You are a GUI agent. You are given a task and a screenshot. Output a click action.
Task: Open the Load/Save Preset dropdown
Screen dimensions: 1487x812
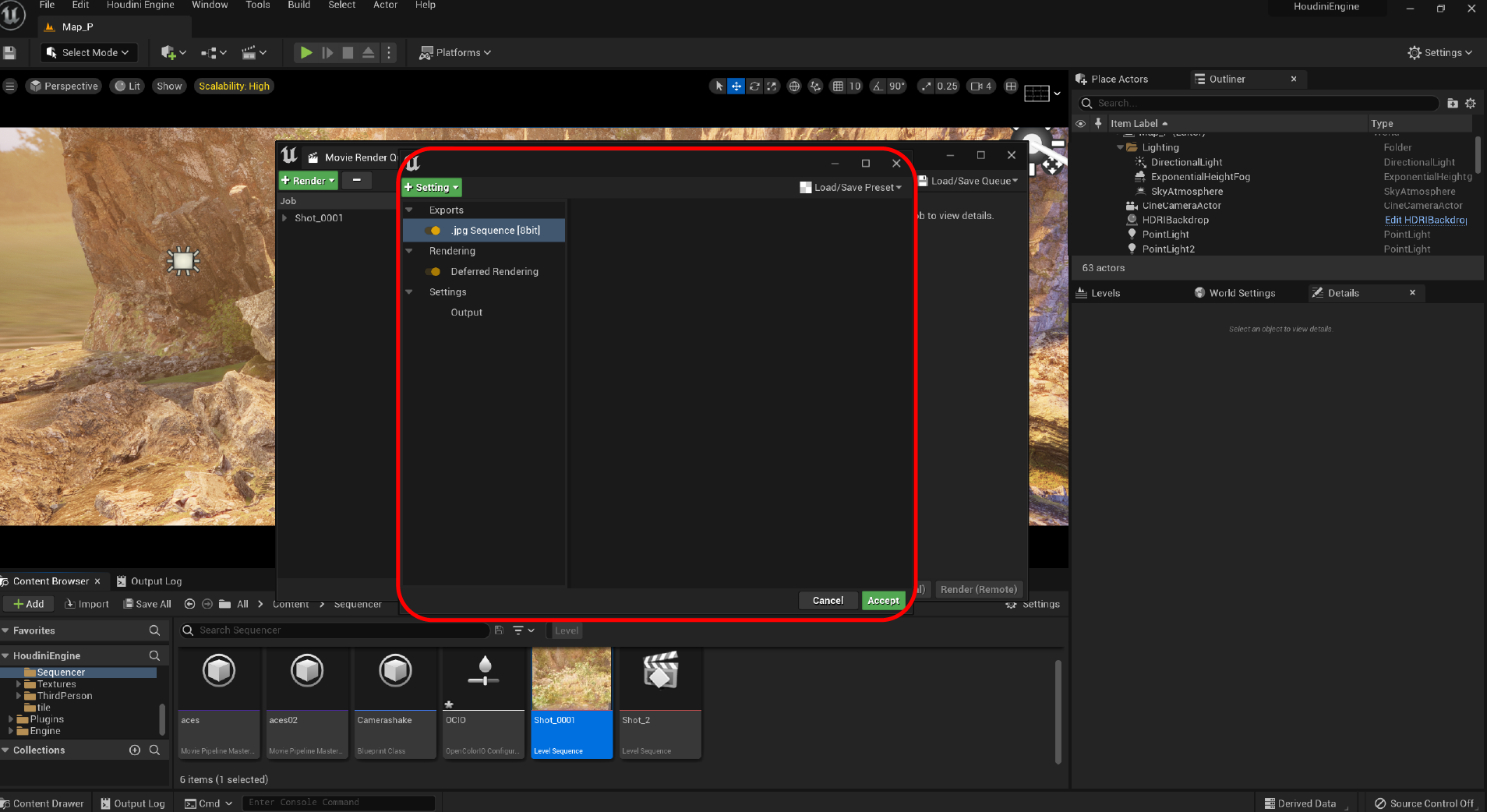(x=849, y=187)
